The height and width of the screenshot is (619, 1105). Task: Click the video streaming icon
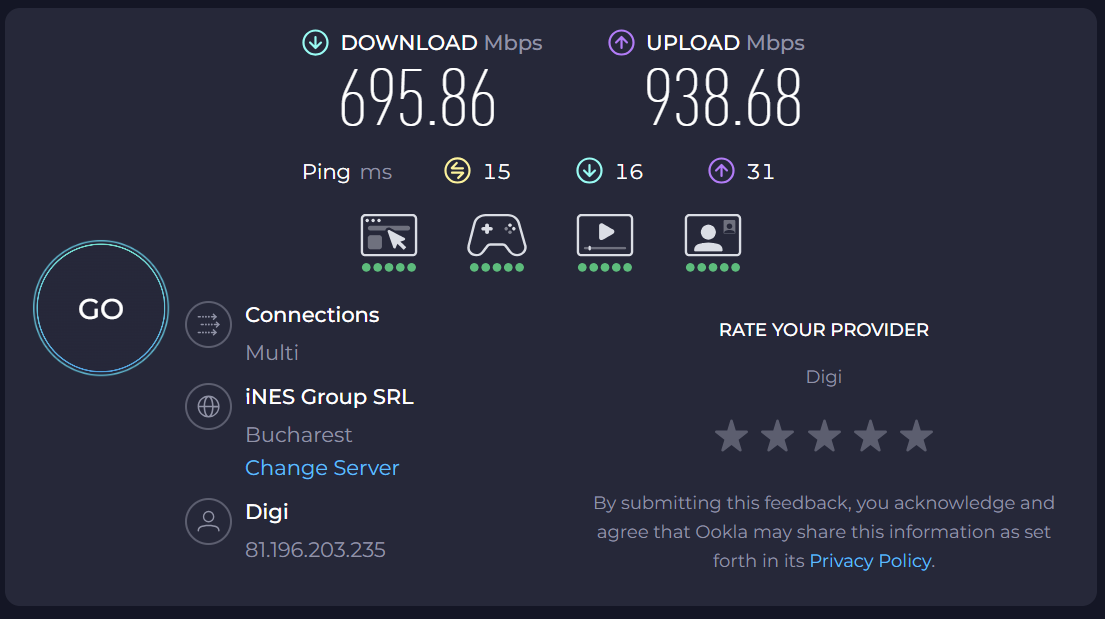[604, 236]
